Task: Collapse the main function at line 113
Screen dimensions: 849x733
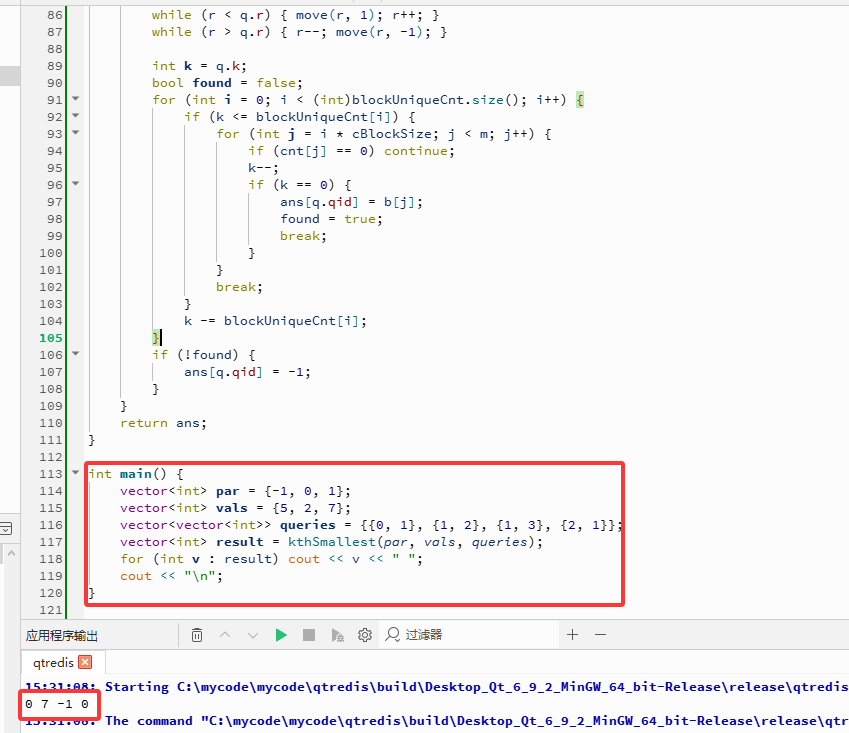Action: point(76,473)
